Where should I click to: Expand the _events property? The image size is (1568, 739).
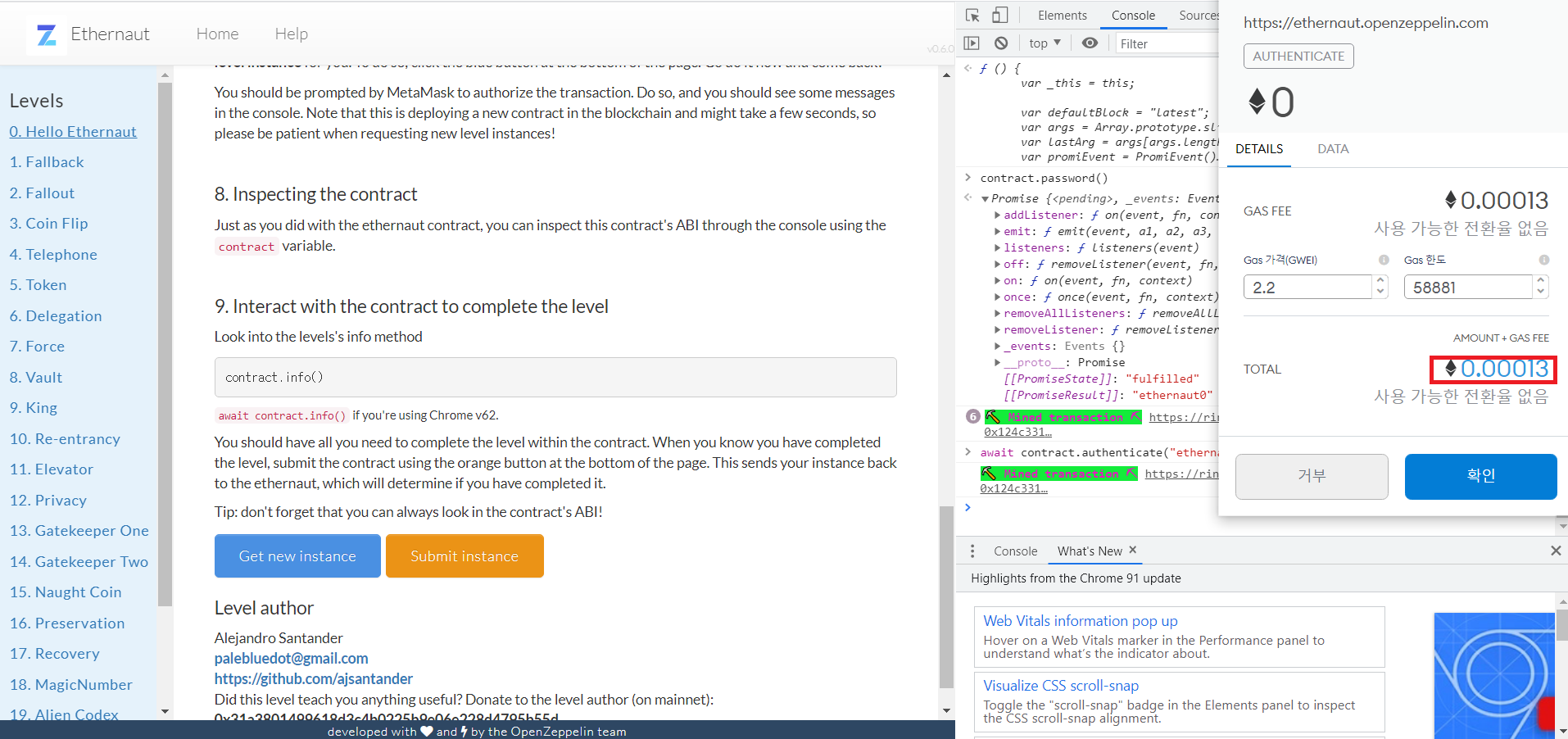(x=997, y=347)
